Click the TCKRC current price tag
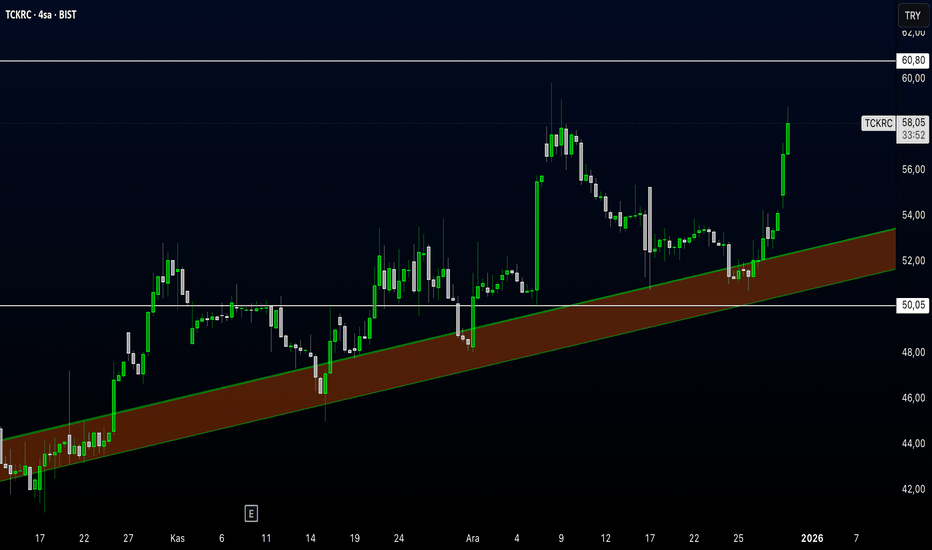The width and height of the screenshot is (932, 550). click(878, 123)
